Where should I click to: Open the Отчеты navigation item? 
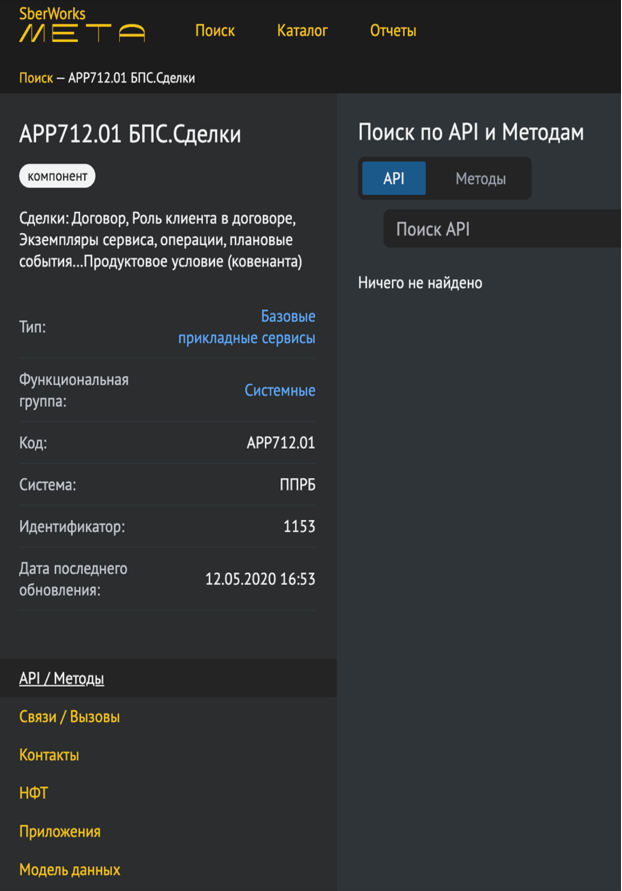click(x=393, y=31)
